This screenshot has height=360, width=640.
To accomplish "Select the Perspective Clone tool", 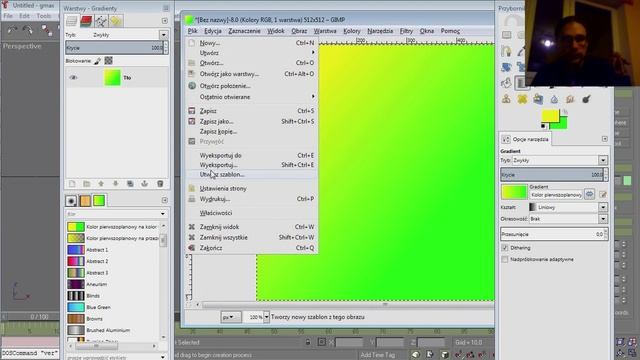I will coord(538,99).
